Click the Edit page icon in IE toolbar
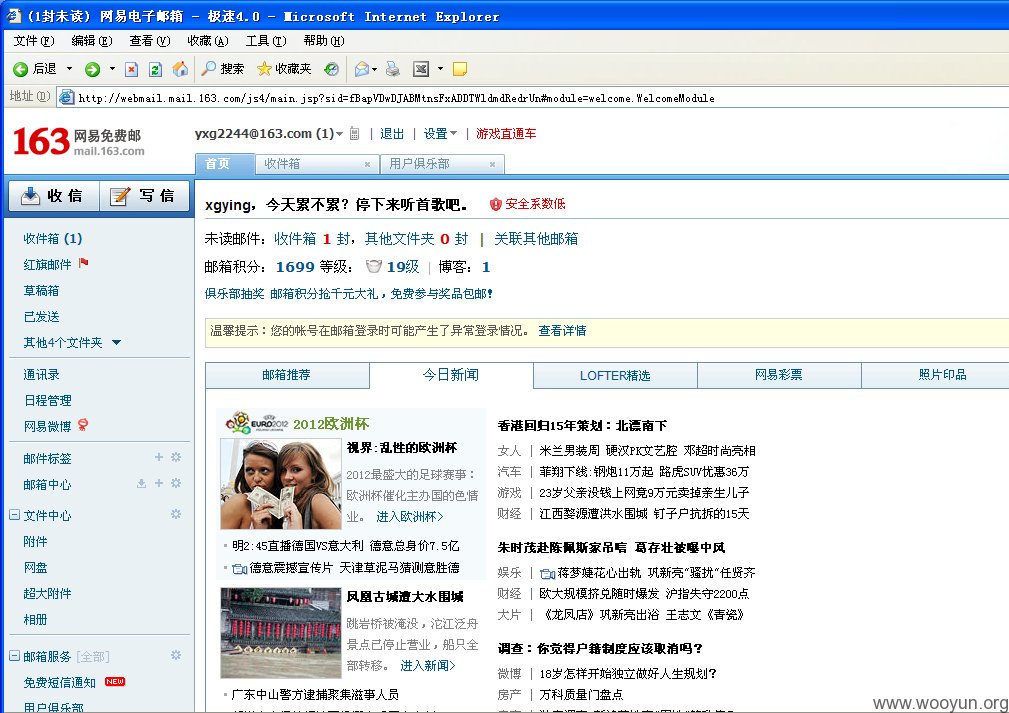The image size is (1009, 713). coord(421,69)
